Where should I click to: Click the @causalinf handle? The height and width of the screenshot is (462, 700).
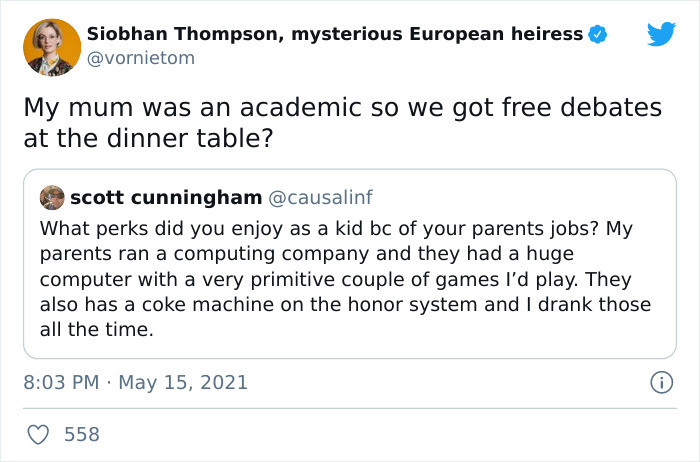pos(320,198)
